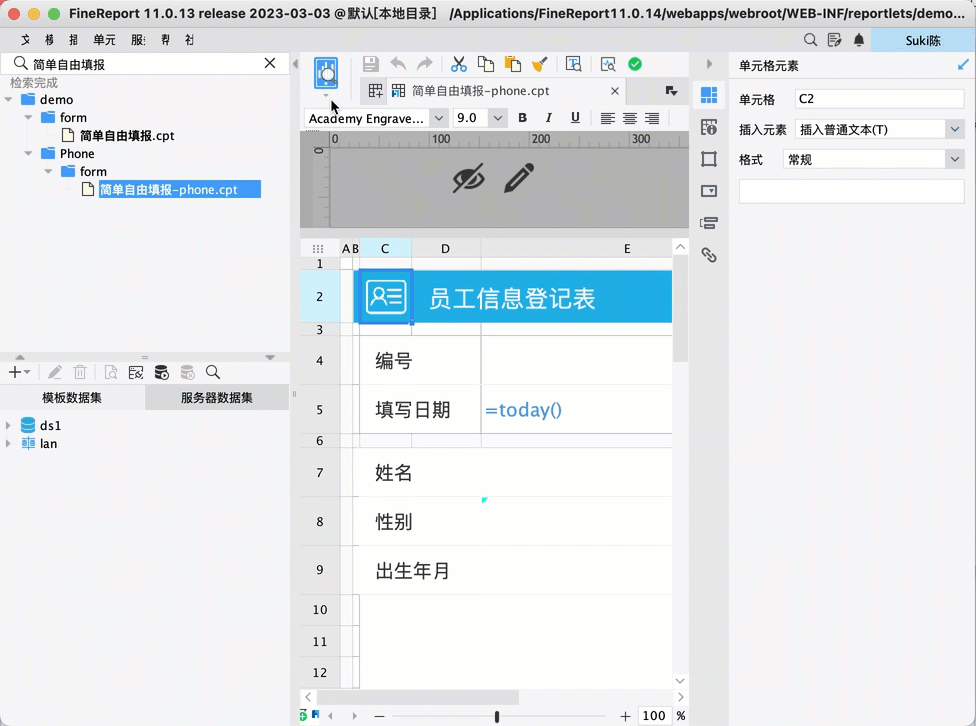
Task: Open the floating element sidebar icon
Action: [709, 159]
